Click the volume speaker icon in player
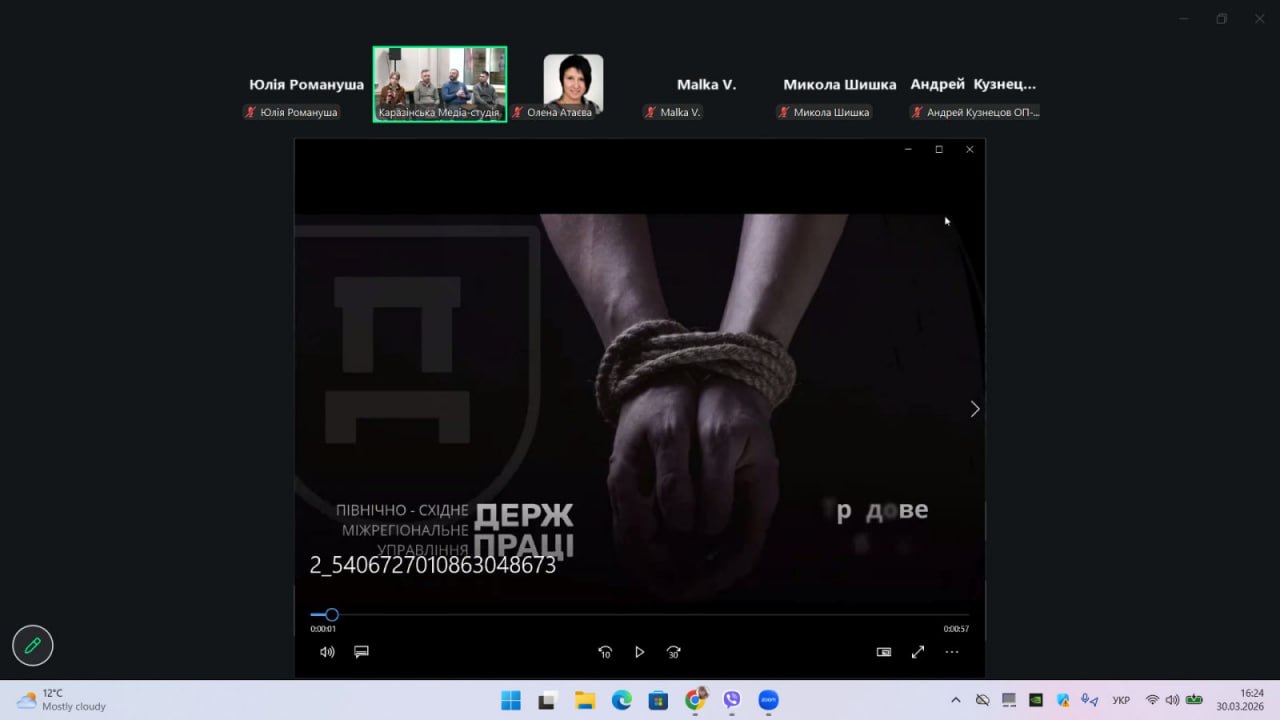The width and height of the screenshot is (1280, 720). point(327,652)
